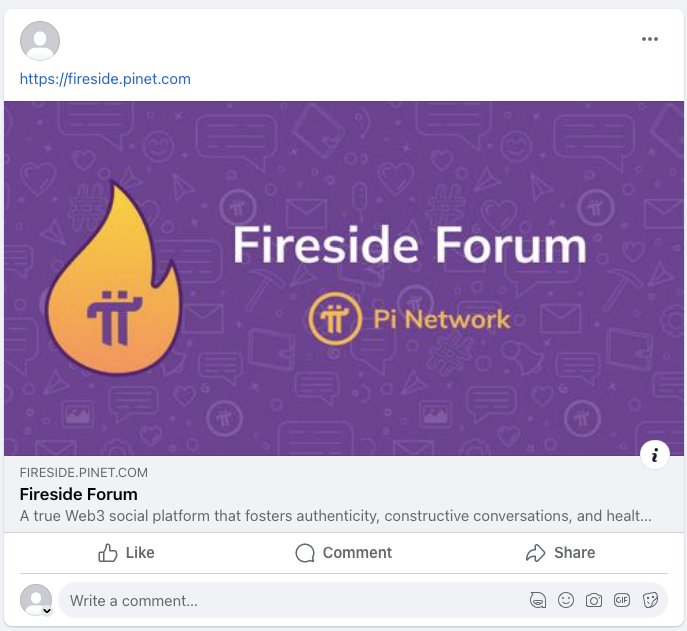
Task: Expand the commenting identity switcher arrow
Action: tap(46, 609)
